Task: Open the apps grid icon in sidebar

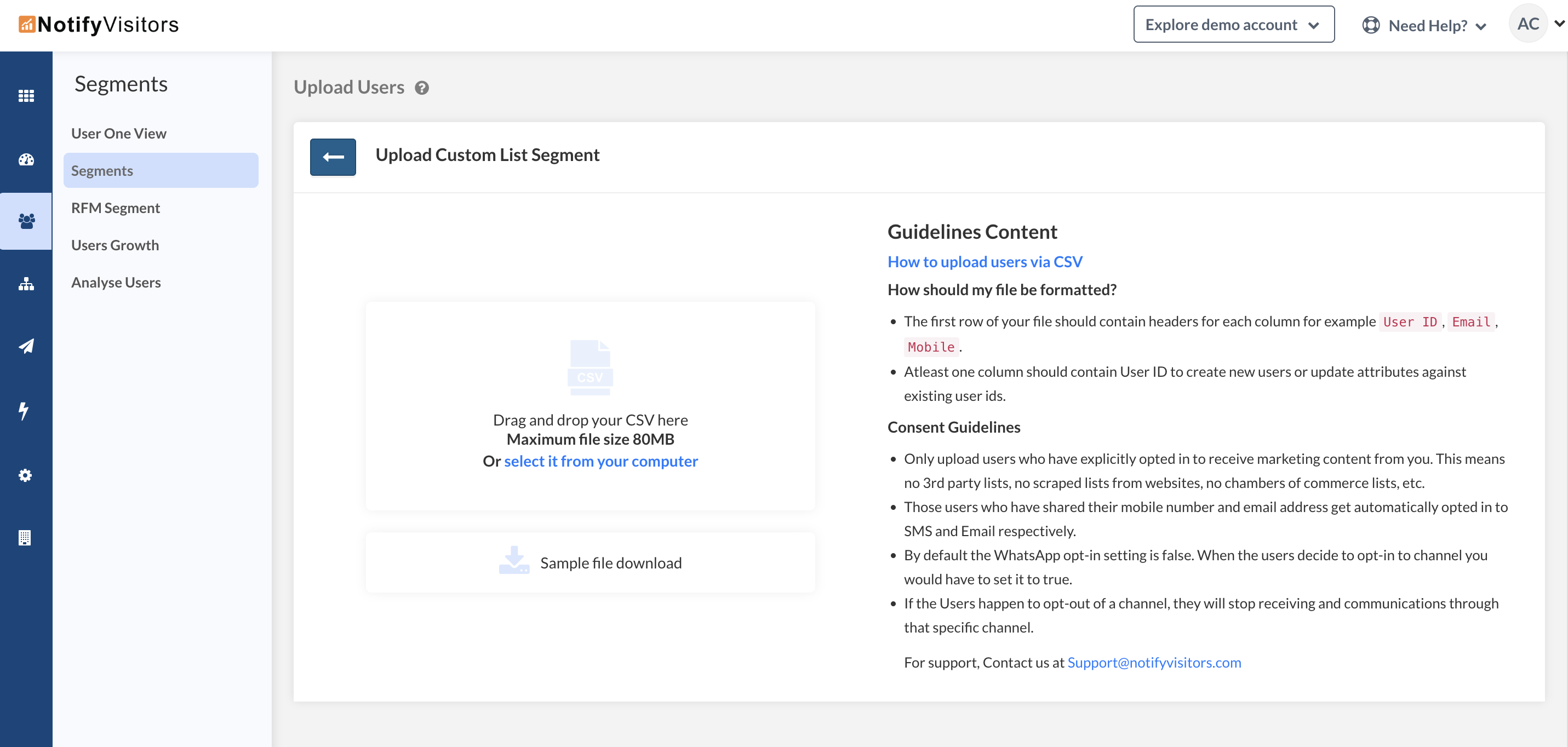Action: click(x=26, y=95)
